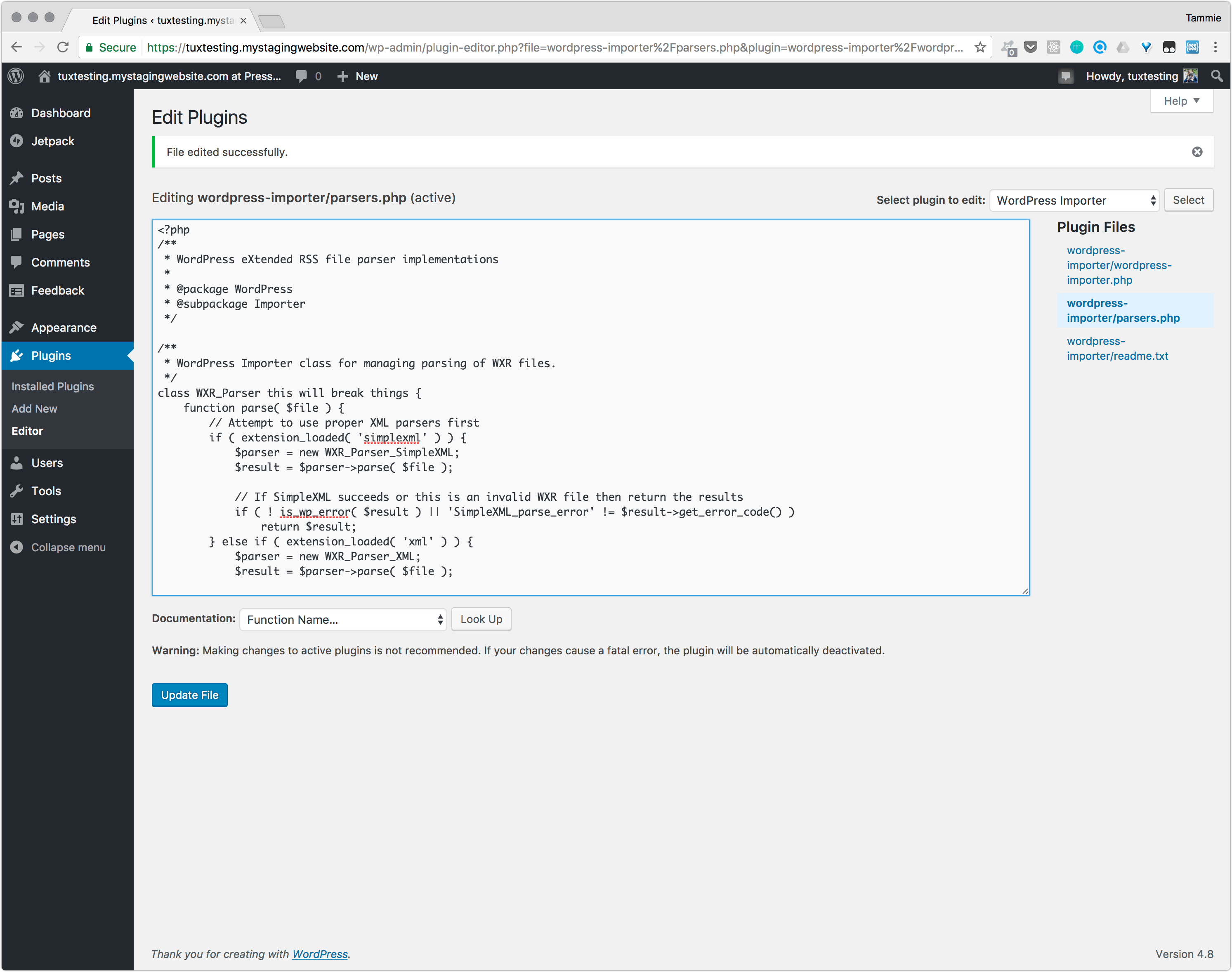Expand the Help tab dropdown
Viewport: 1232px width, 972px height.
(1181, 101)
